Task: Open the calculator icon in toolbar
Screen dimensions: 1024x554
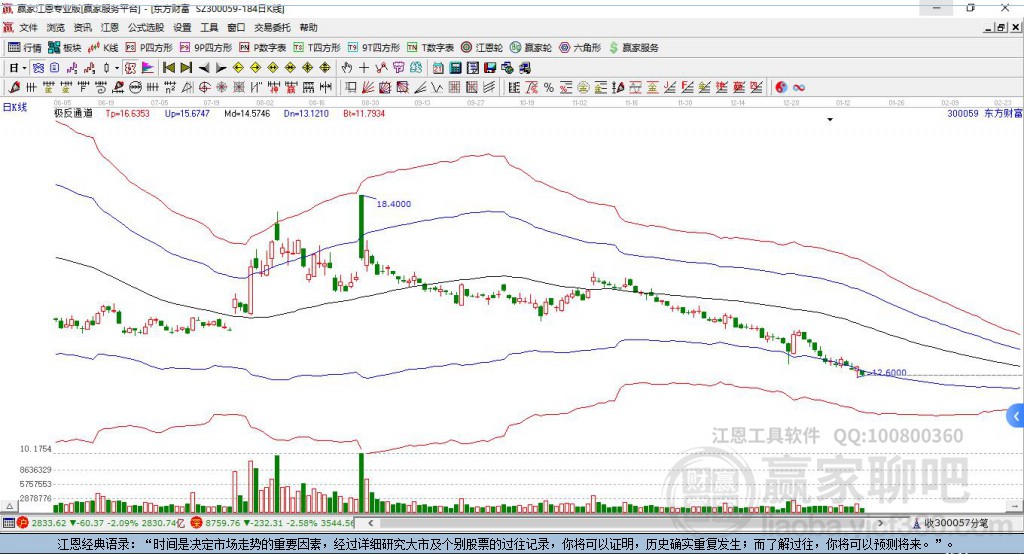Action: [455, 68]
